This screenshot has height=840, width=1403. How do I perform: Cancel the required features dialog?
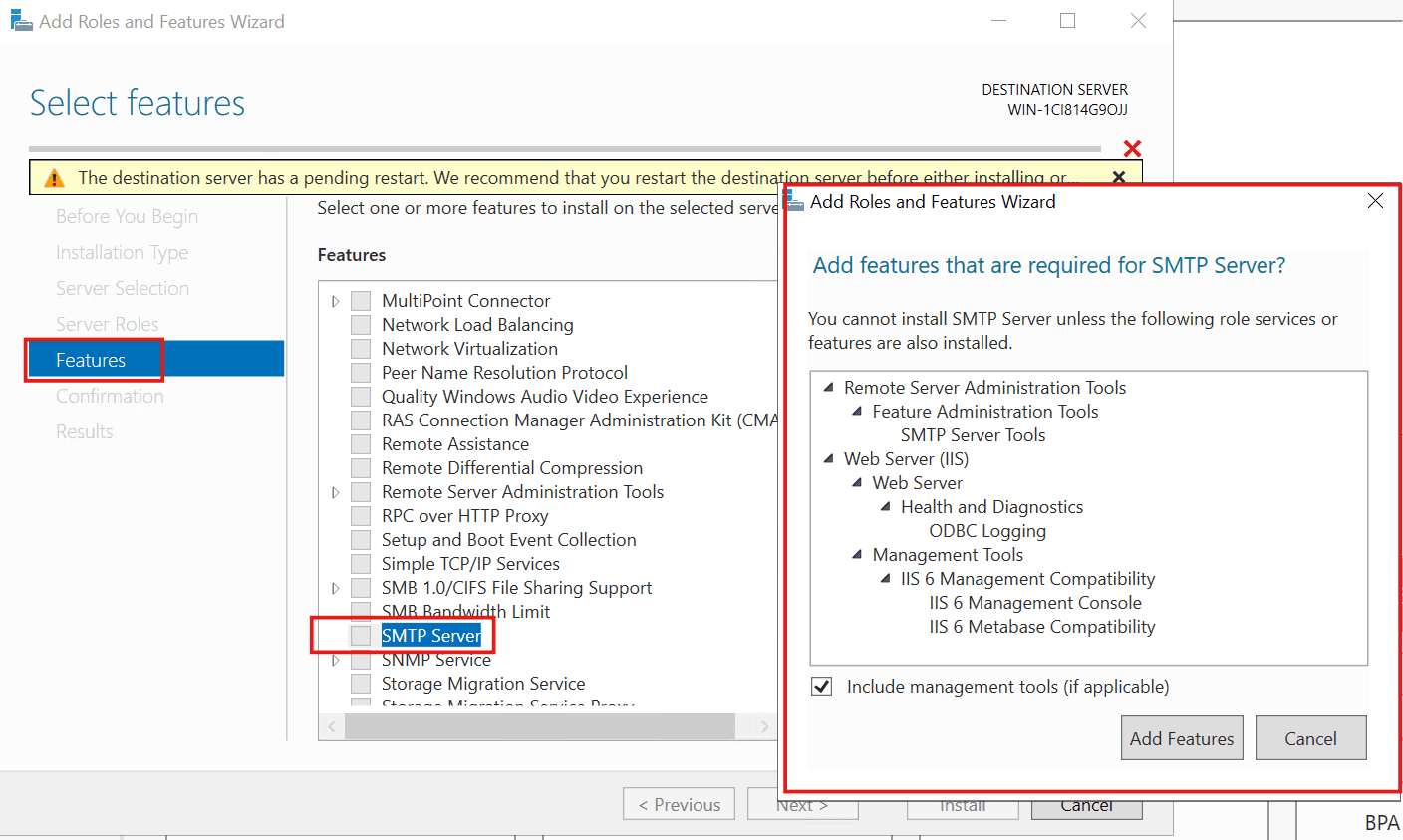[1310, 738]
